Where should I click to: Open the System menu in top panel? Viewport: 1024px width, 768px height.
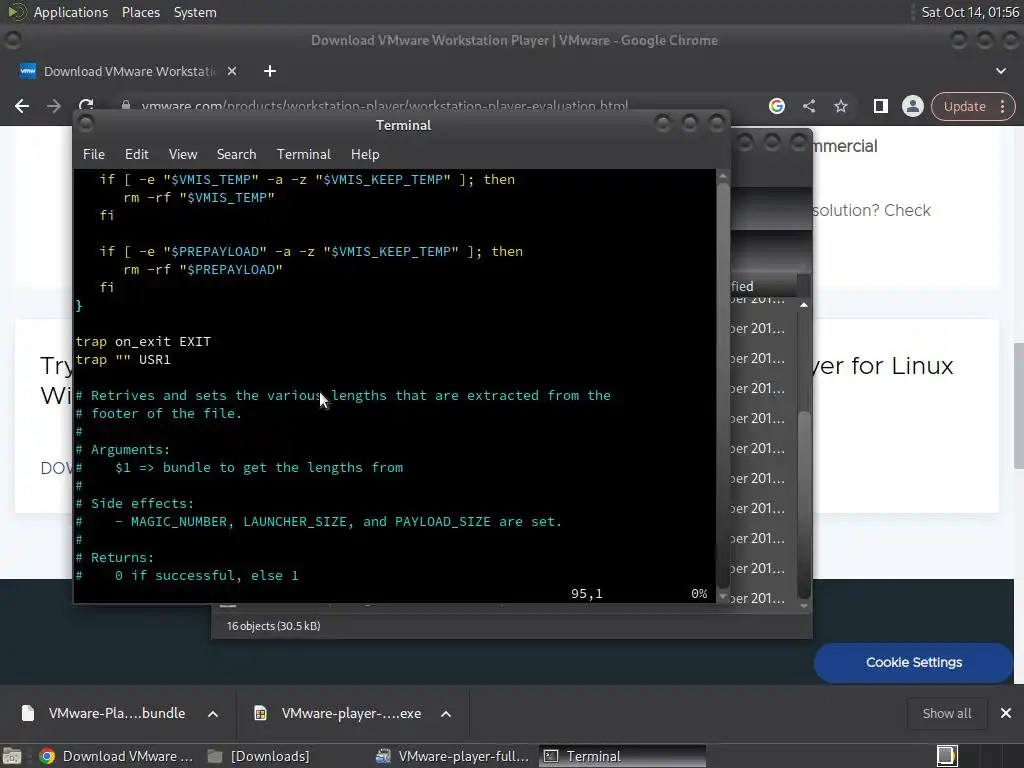click(195, 12)
